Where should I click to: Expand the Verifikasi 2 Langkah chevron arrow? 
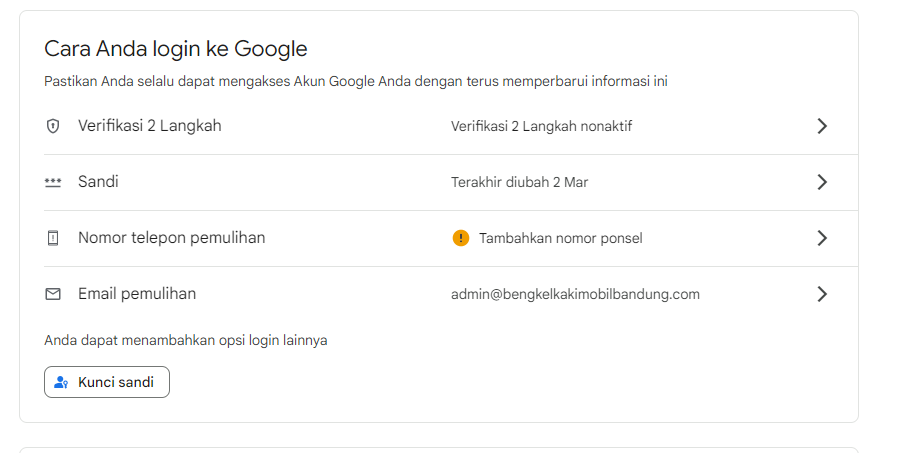[x=822, y=126]
